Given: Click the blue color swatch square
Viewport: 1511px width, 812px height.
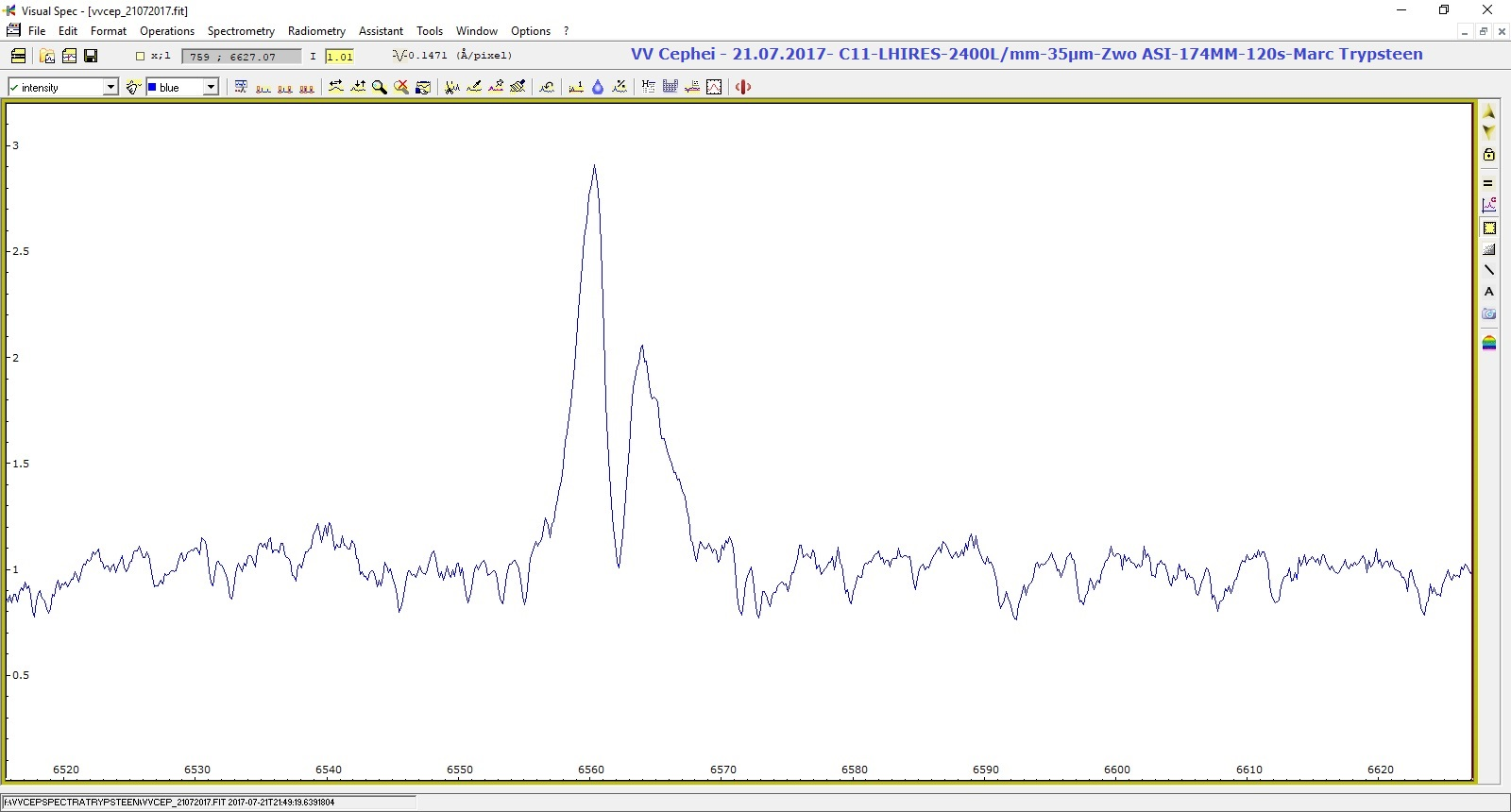Looking at the screenshot, I should [x=152, y=87].
